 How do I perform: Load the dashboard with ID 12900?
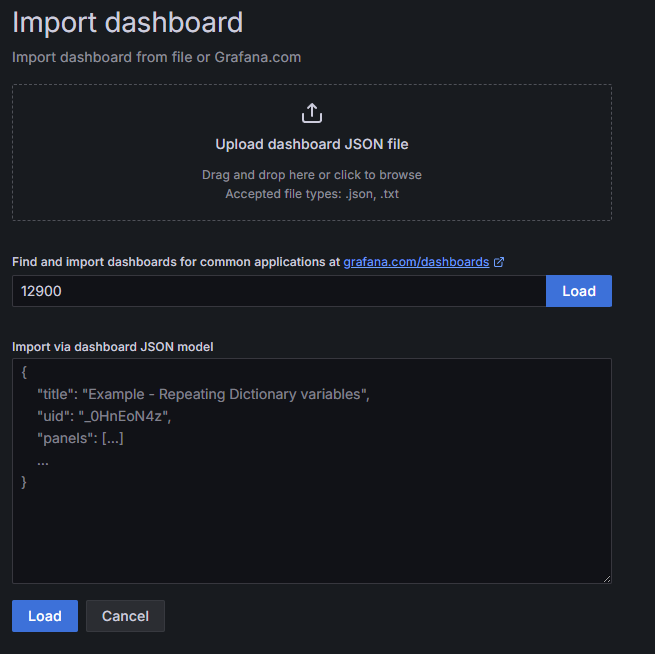[x=579, y=291]
